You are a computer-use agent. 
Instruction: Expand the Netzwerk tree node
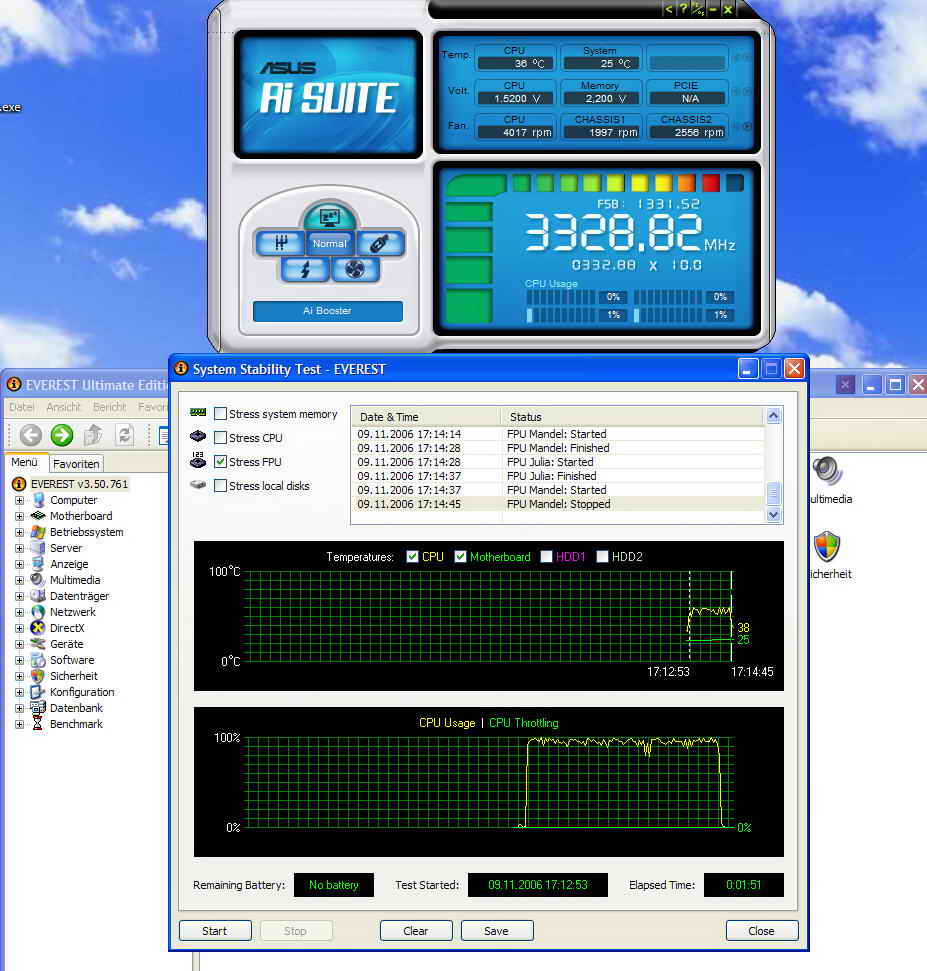(19, 612)
